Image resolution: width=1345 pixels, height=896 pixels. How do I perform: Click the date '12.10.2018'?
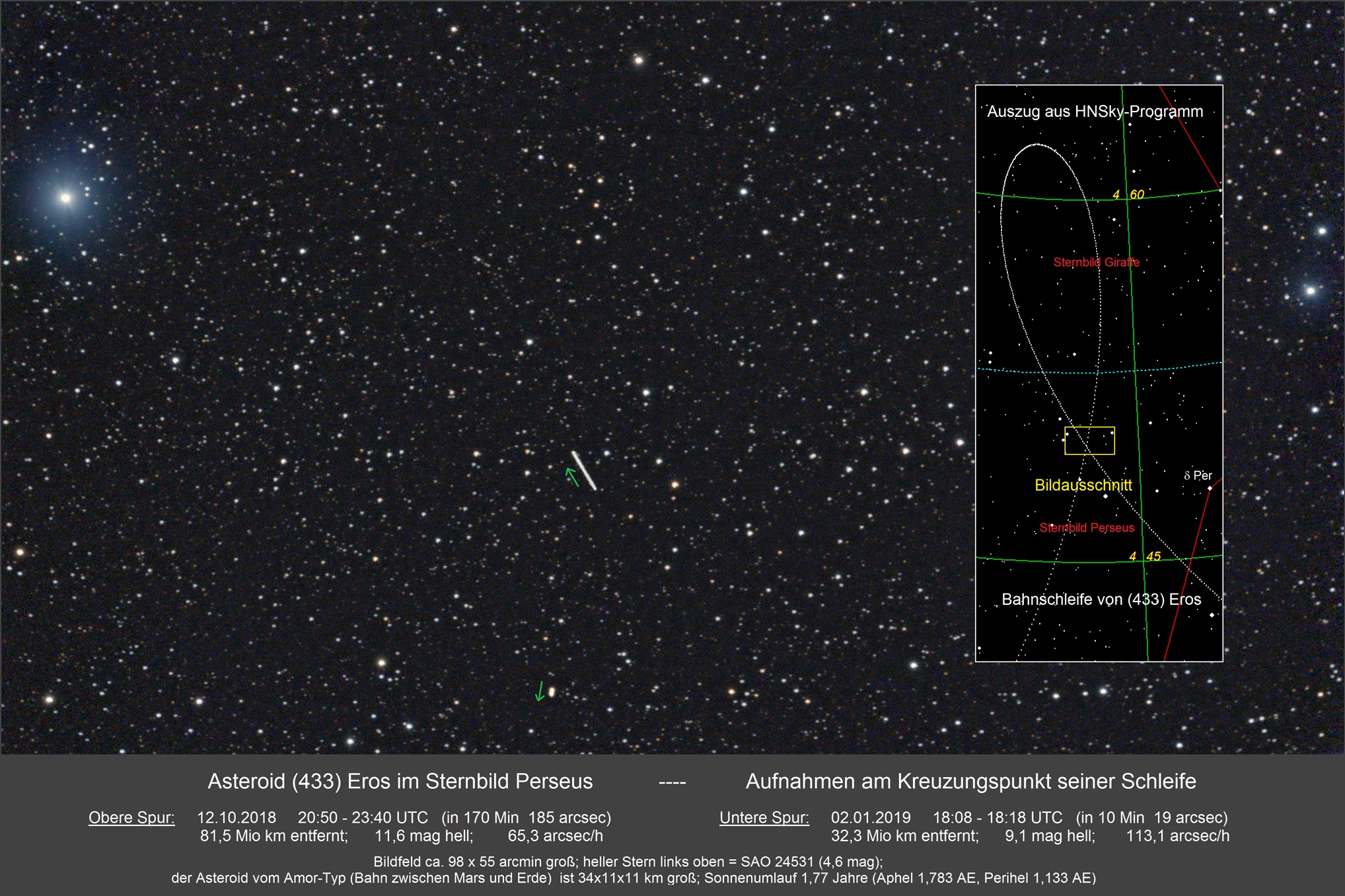pyautogui.click(x=236, y=817)
